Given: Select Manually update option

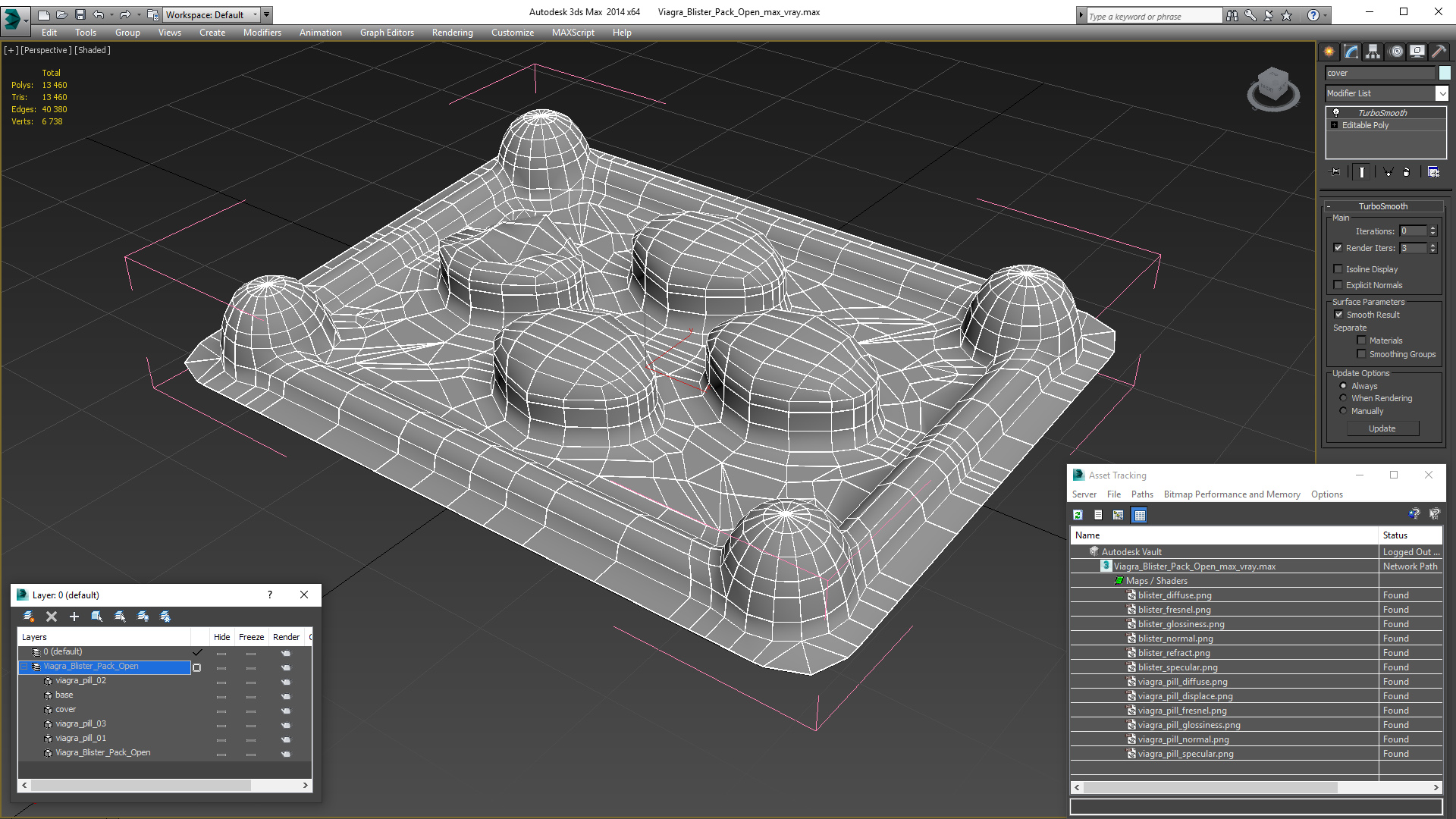Looking at the screenshot, I should pyautogui.click(x=1343, y=411).
